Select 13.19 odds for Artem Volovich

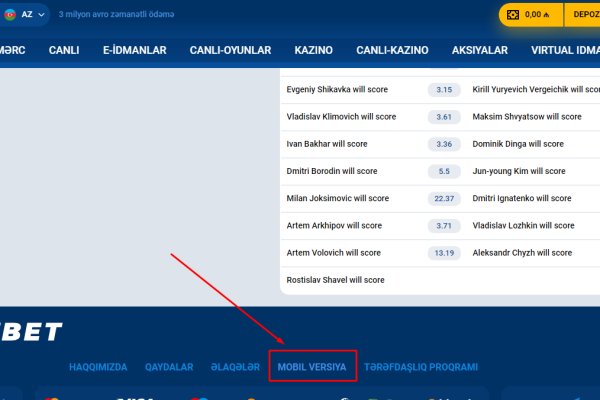click(x=445, y=253)
